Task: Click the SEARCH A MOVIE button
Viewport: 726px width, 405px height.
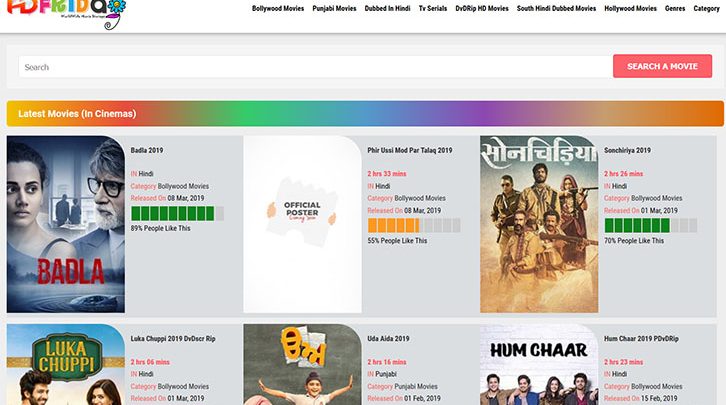Action: coord(662,66)
